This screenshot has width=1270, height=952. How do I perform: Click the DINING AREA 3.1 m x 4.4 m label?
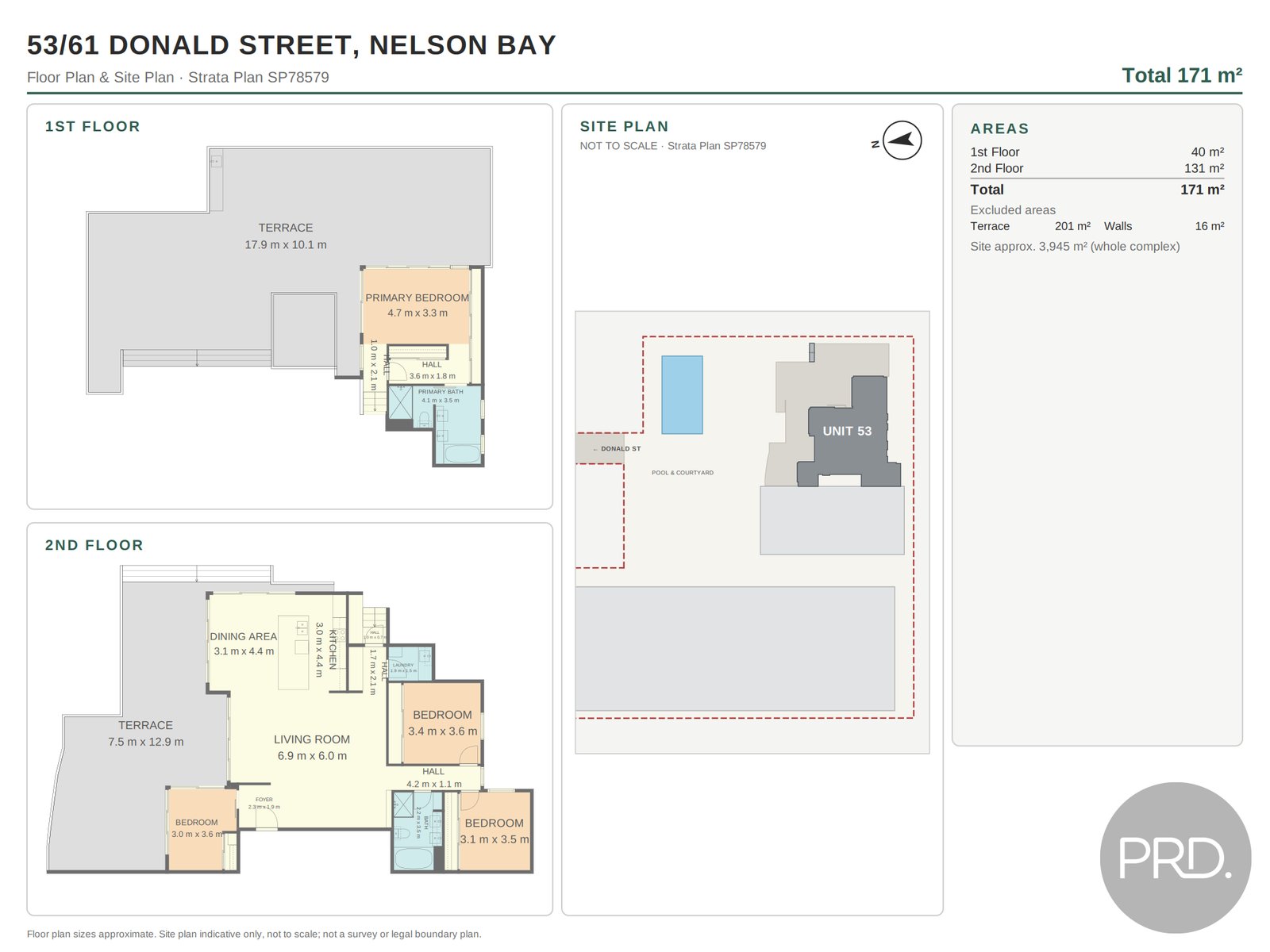(244, 643)
